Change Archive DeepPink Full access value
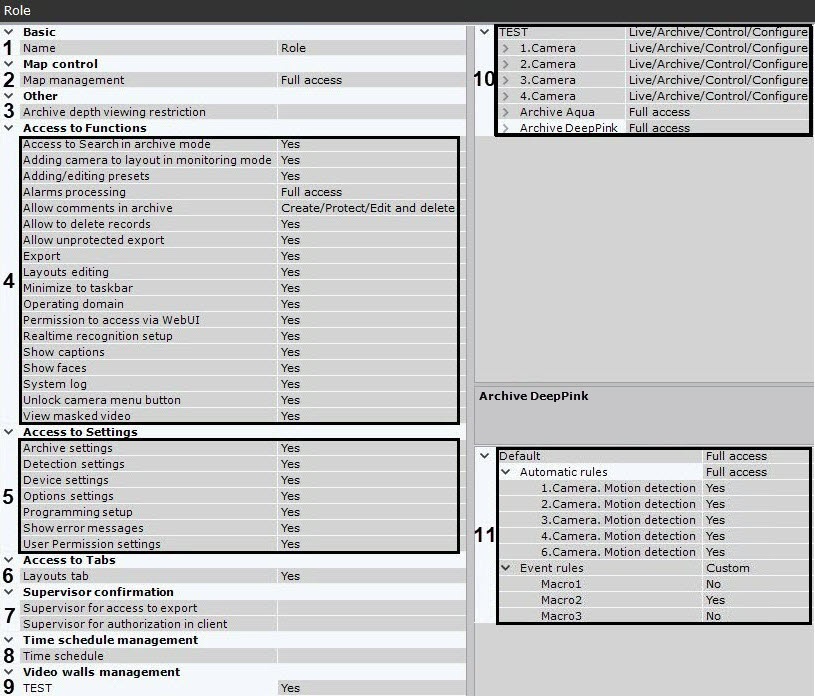The height and width of the screenshot is (696, 815). (717, 128)
